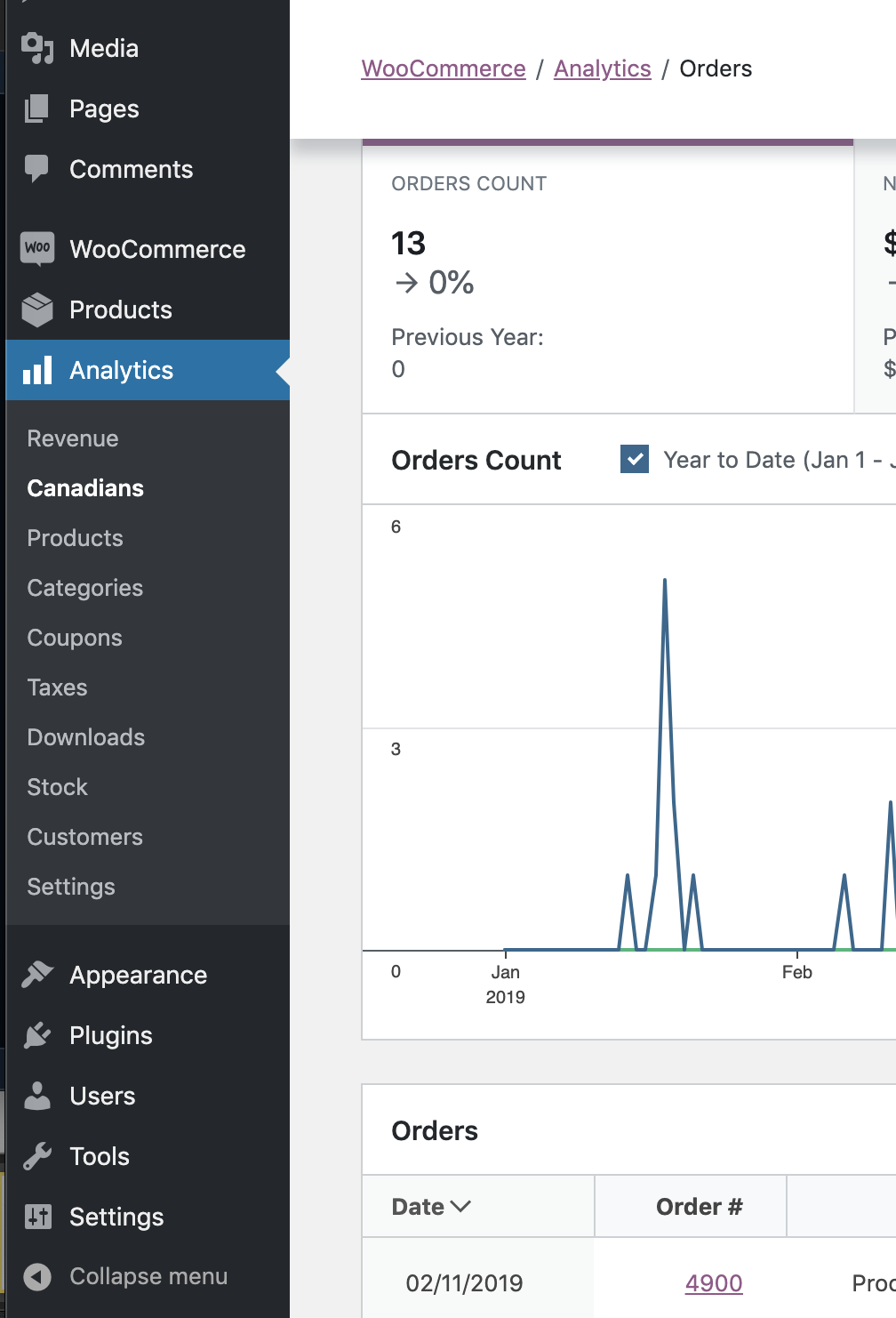Click the Tools wrench icon
This screenshot has height=1318, width=896.
click(37, 1156)
